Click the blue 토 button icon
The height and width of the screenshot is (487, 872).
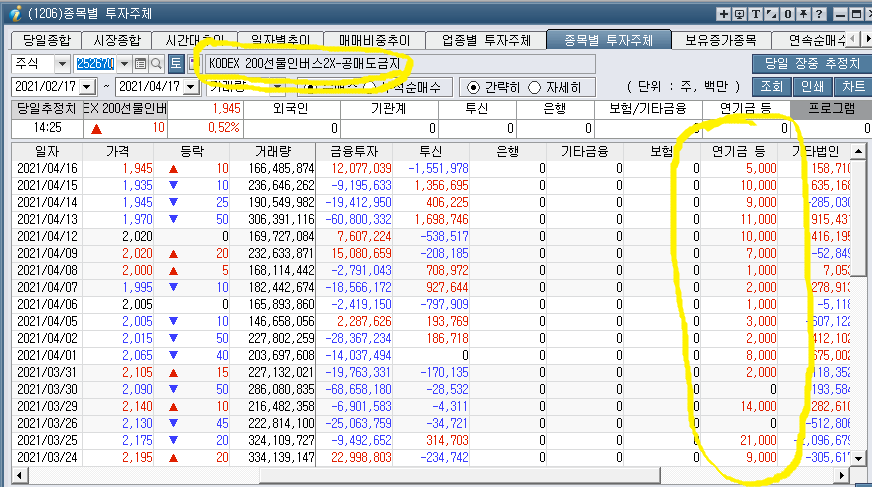click(176, 64)
